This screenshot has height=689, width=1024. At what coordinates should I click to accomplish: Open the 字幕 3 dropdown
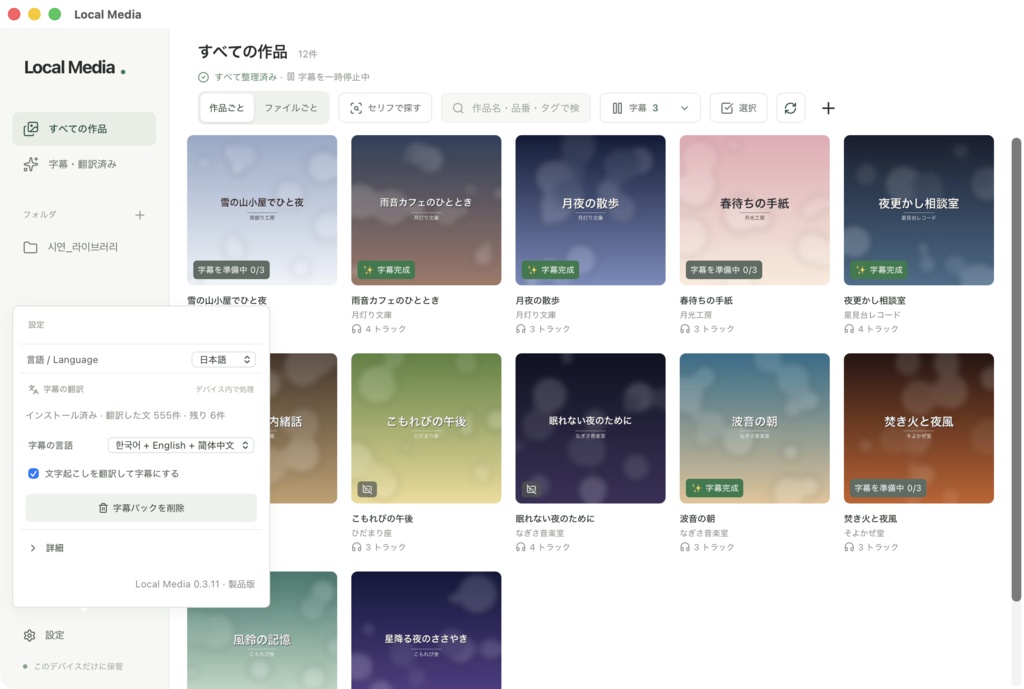650,108
